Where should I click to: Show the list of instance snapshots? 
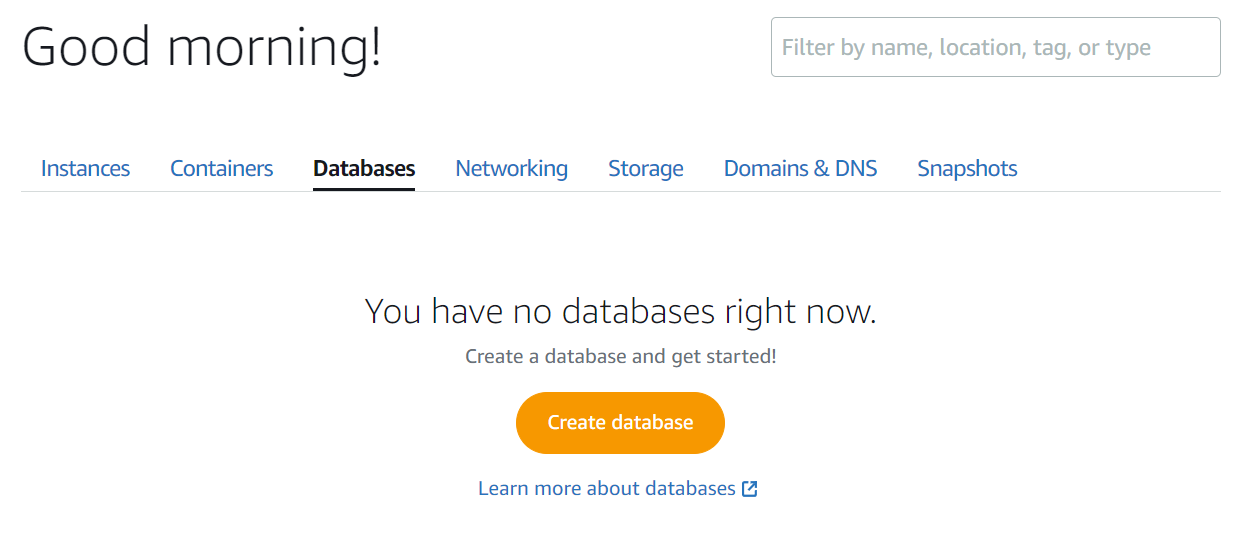point(967,168)
